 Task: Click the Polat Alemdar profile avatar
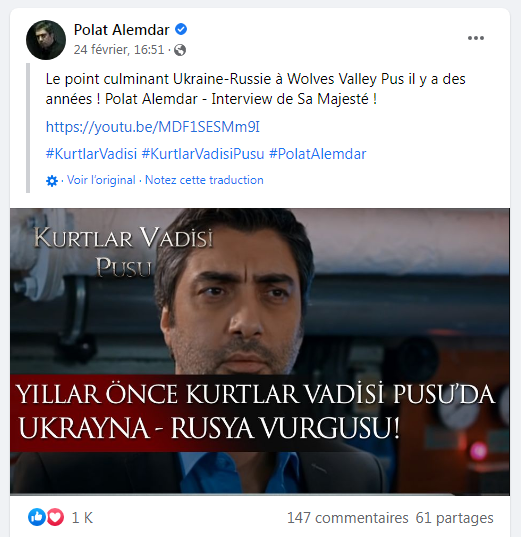coord(46,40)
